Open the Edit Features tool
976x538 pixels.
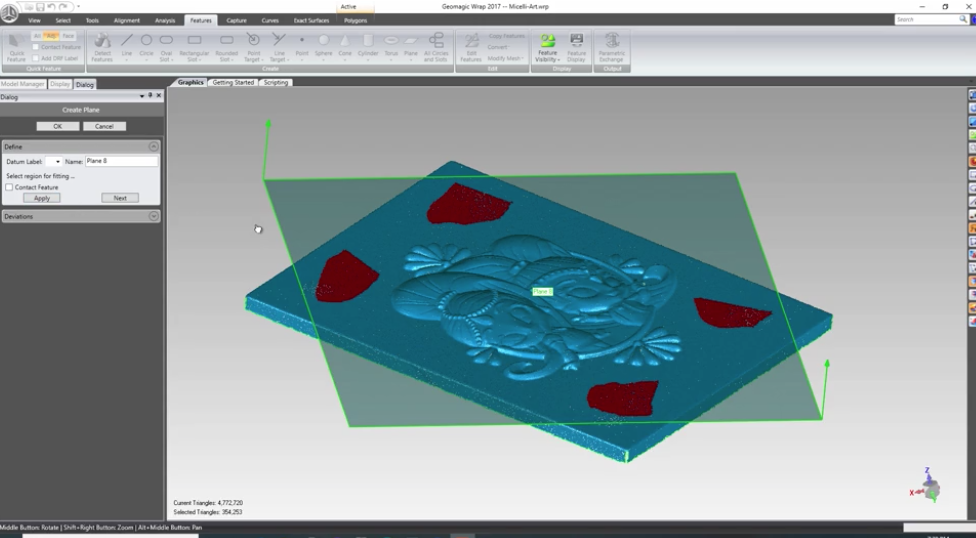pyautogui.click(x=471, y=47)
